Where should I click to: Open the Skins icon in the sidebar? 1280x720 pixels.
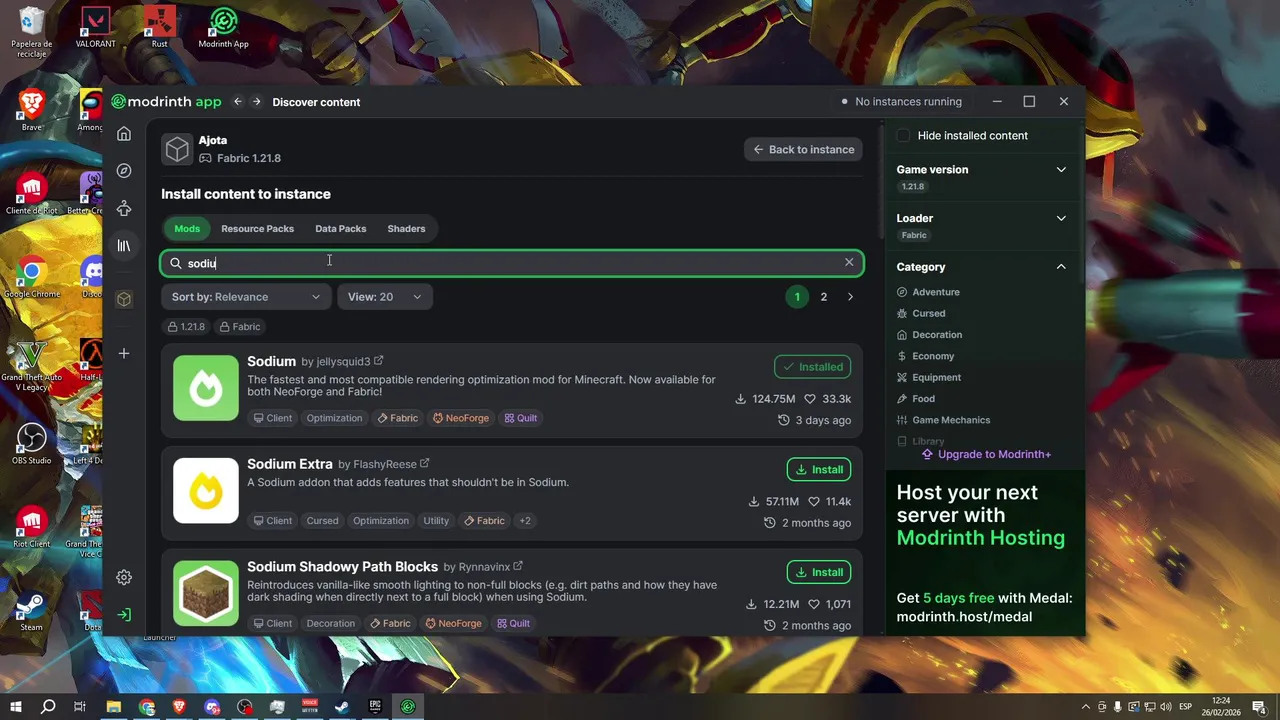pos(124,208)
